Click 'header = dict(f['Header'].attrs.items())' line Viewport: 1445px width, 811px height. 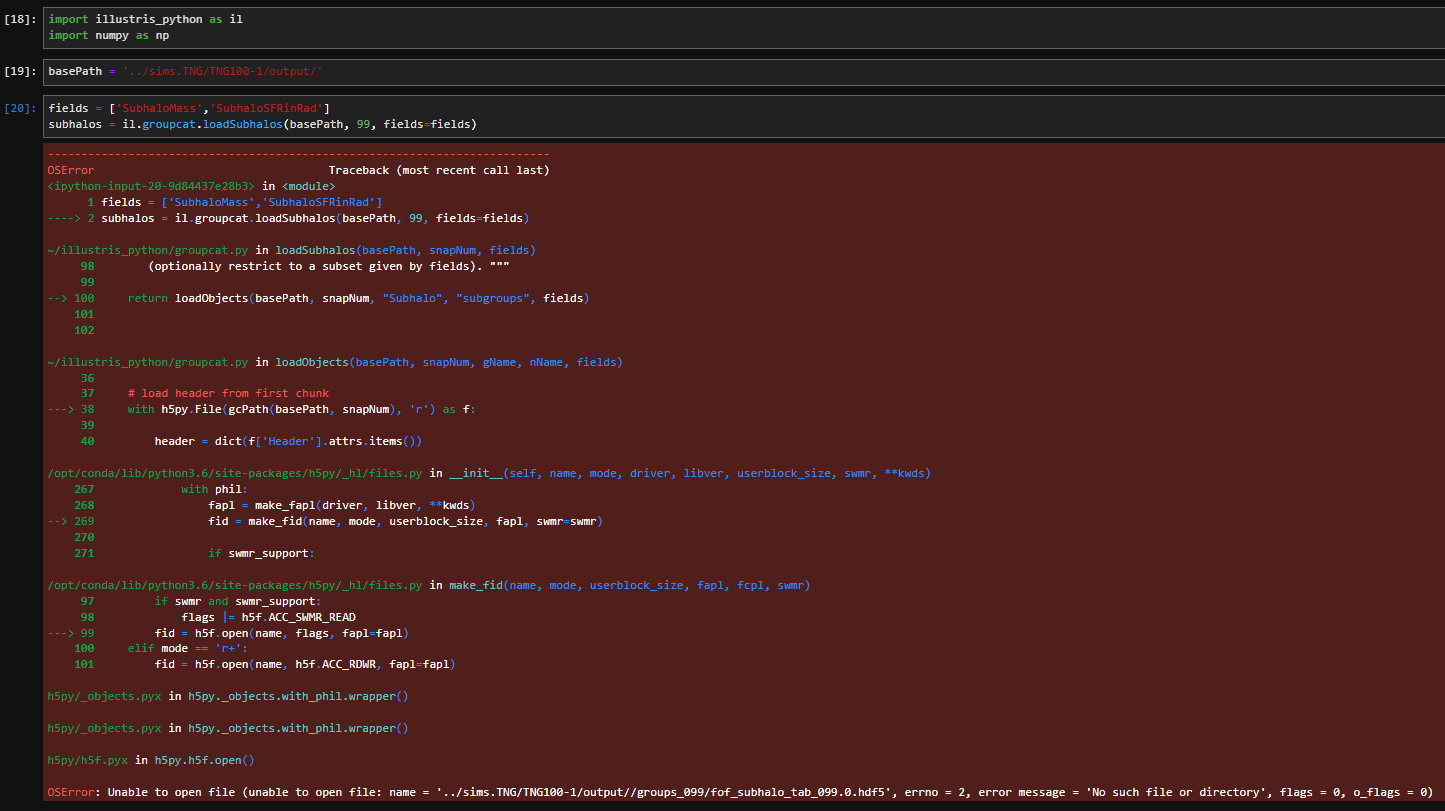click(288, 441)
